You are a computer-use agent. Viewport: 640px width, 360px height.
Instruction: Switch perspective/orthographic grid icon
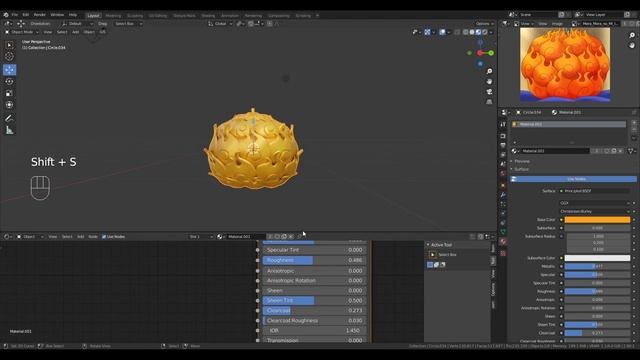click(x=489, y=102)
